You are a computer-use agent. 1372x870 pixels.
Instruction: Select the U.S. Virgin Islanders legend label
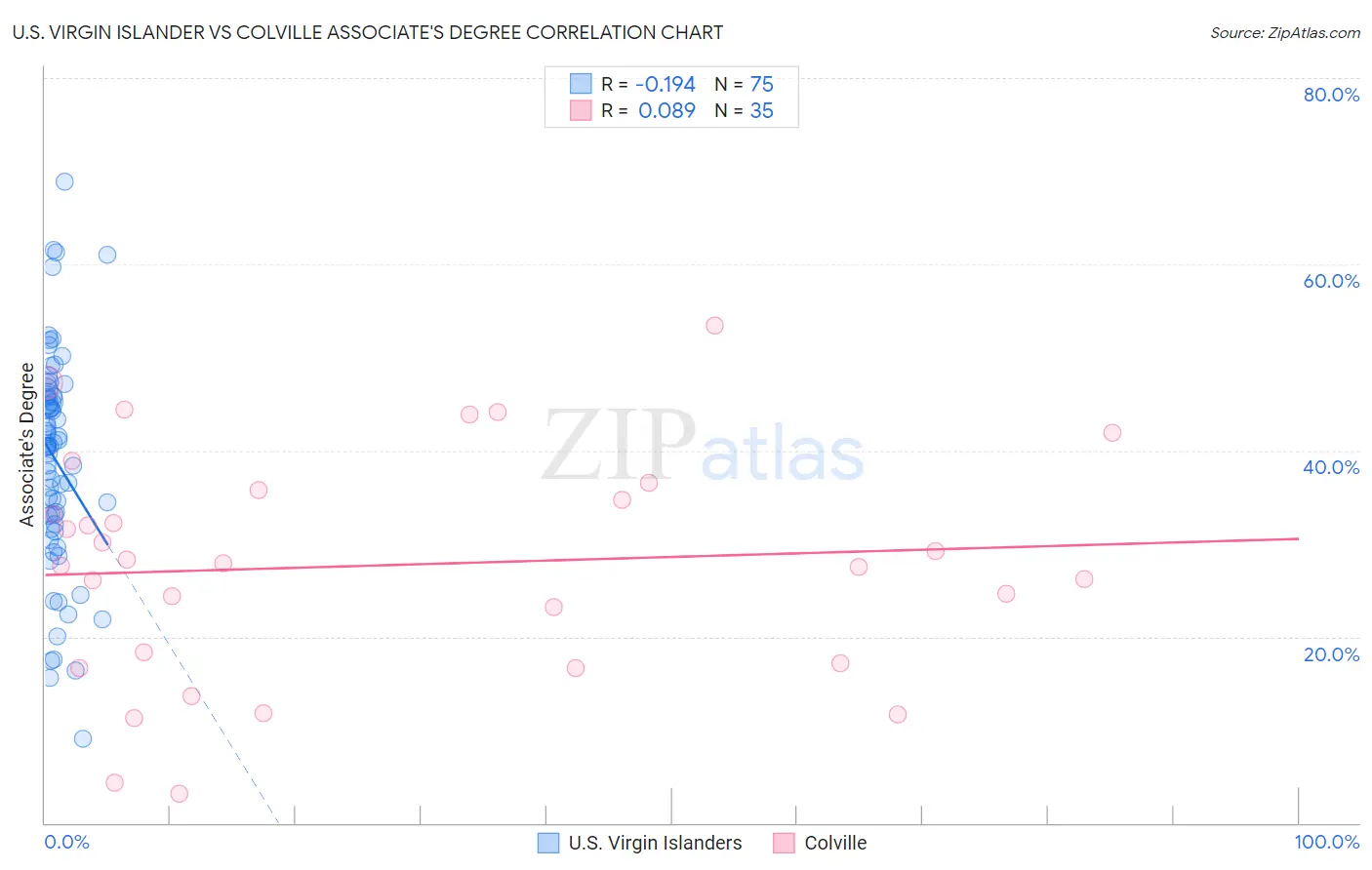[655, 843]
